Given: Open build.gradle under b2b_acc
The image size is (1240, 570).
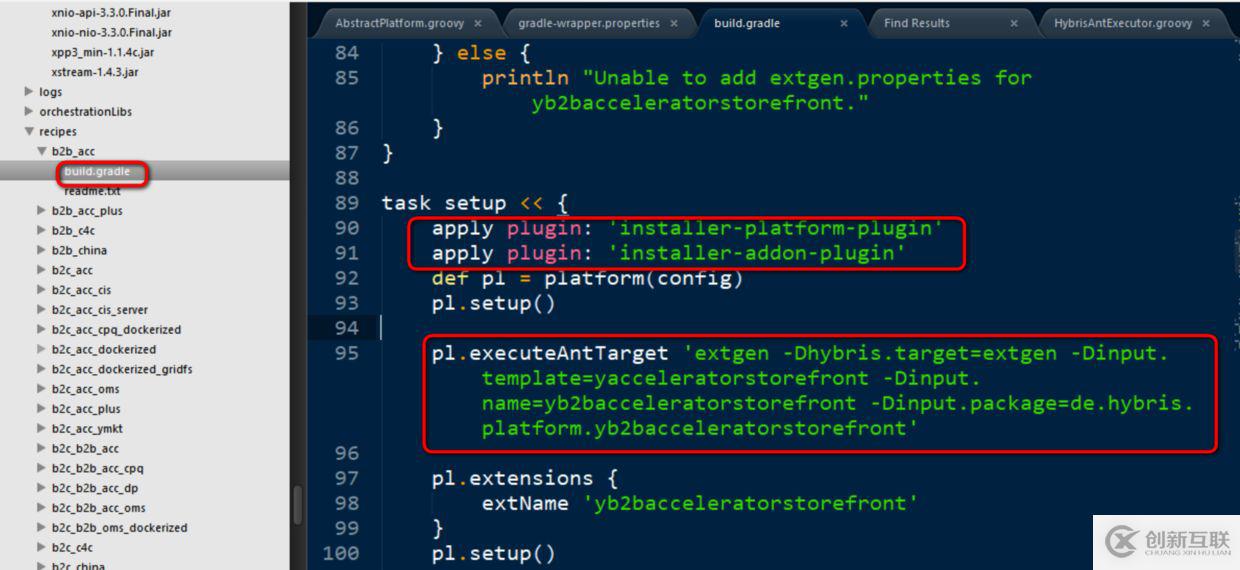Looking at the screenshot, I should pos(97,171).
